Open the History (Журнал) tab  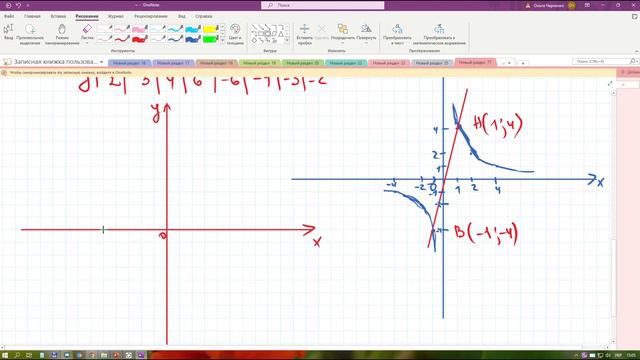(116, 16)
